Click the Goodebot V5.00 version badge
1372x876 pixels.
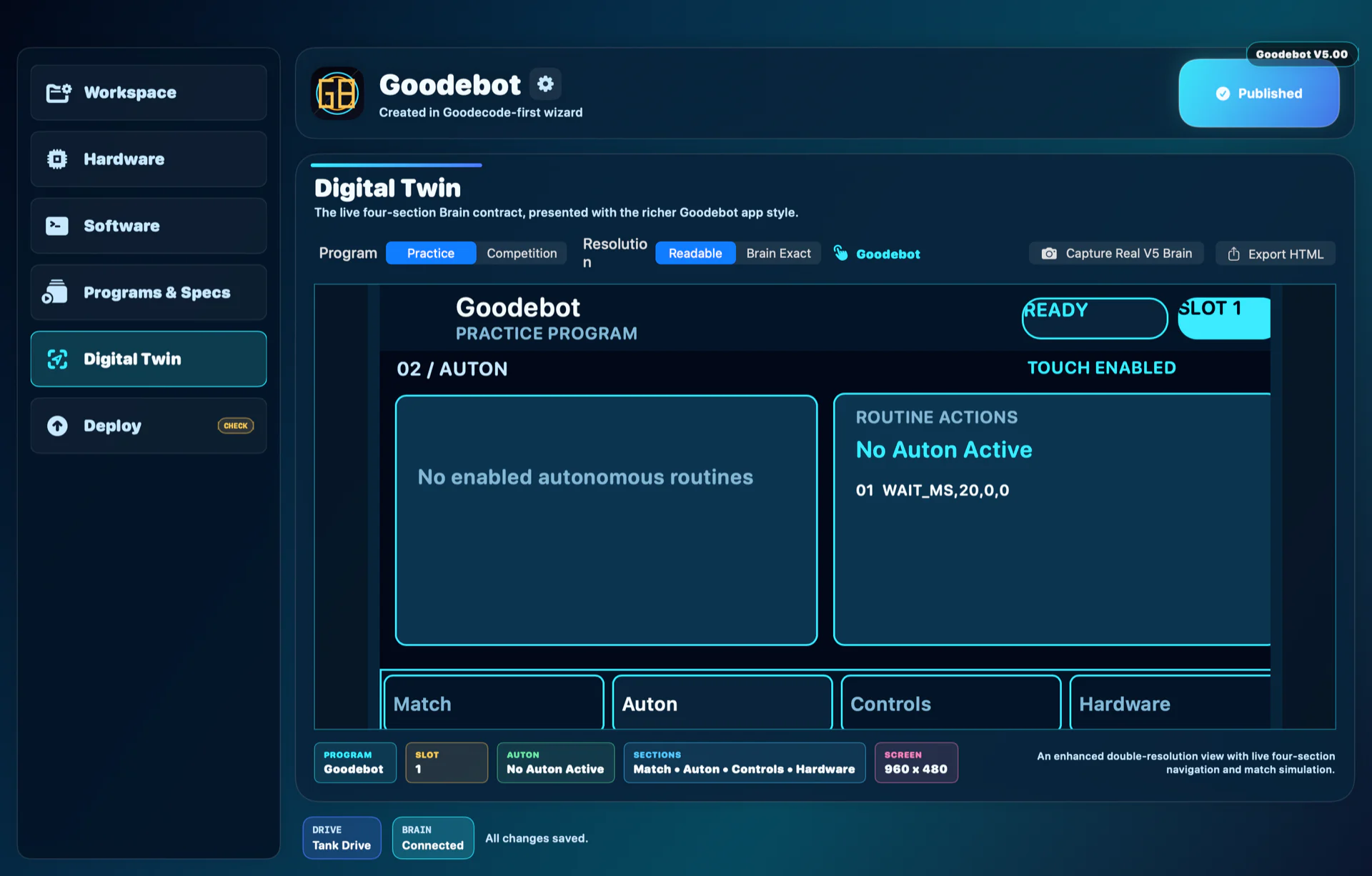point(1302,54)
